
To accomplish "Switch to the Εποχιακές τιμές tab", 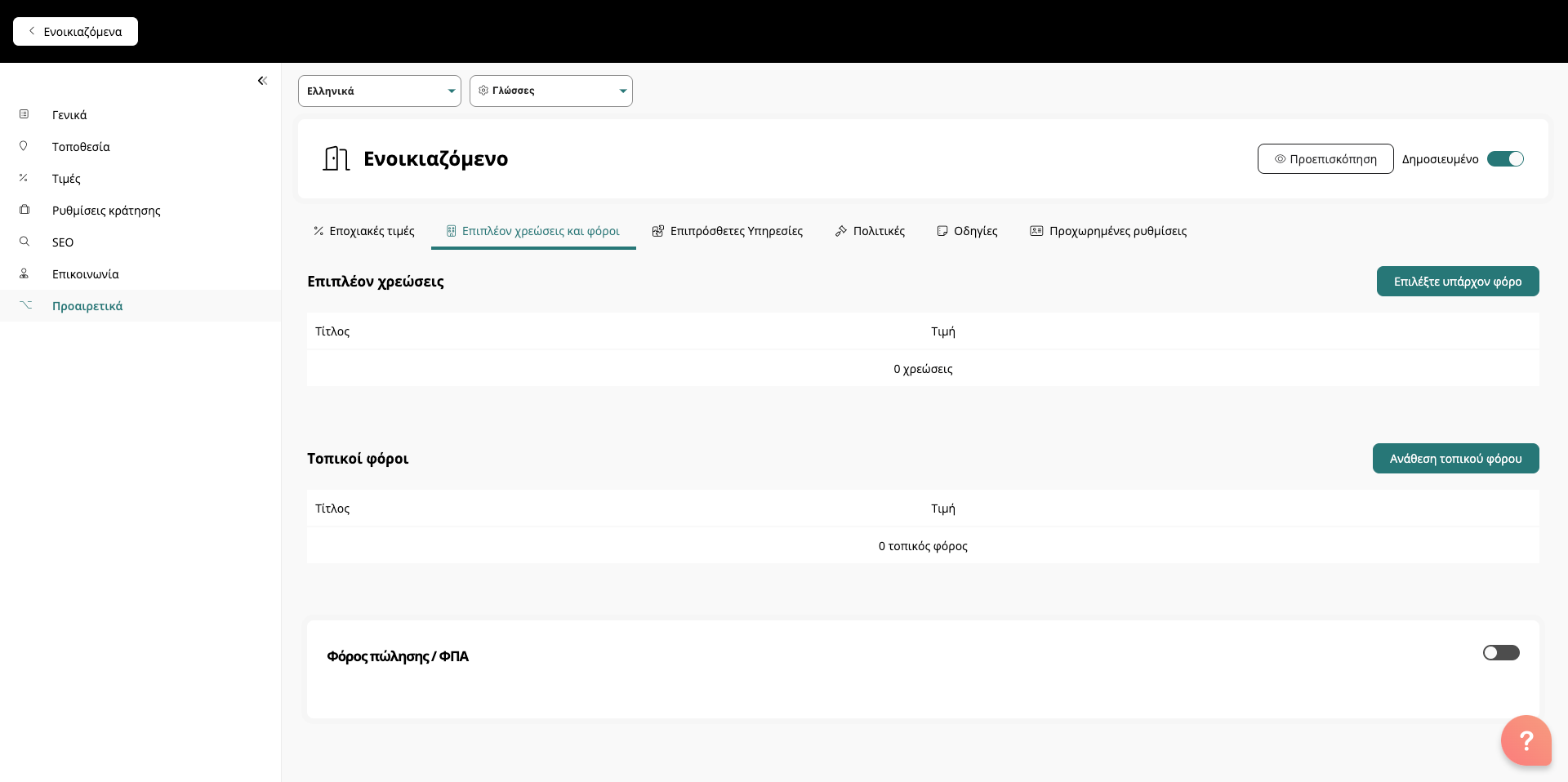I will (364, 231).
